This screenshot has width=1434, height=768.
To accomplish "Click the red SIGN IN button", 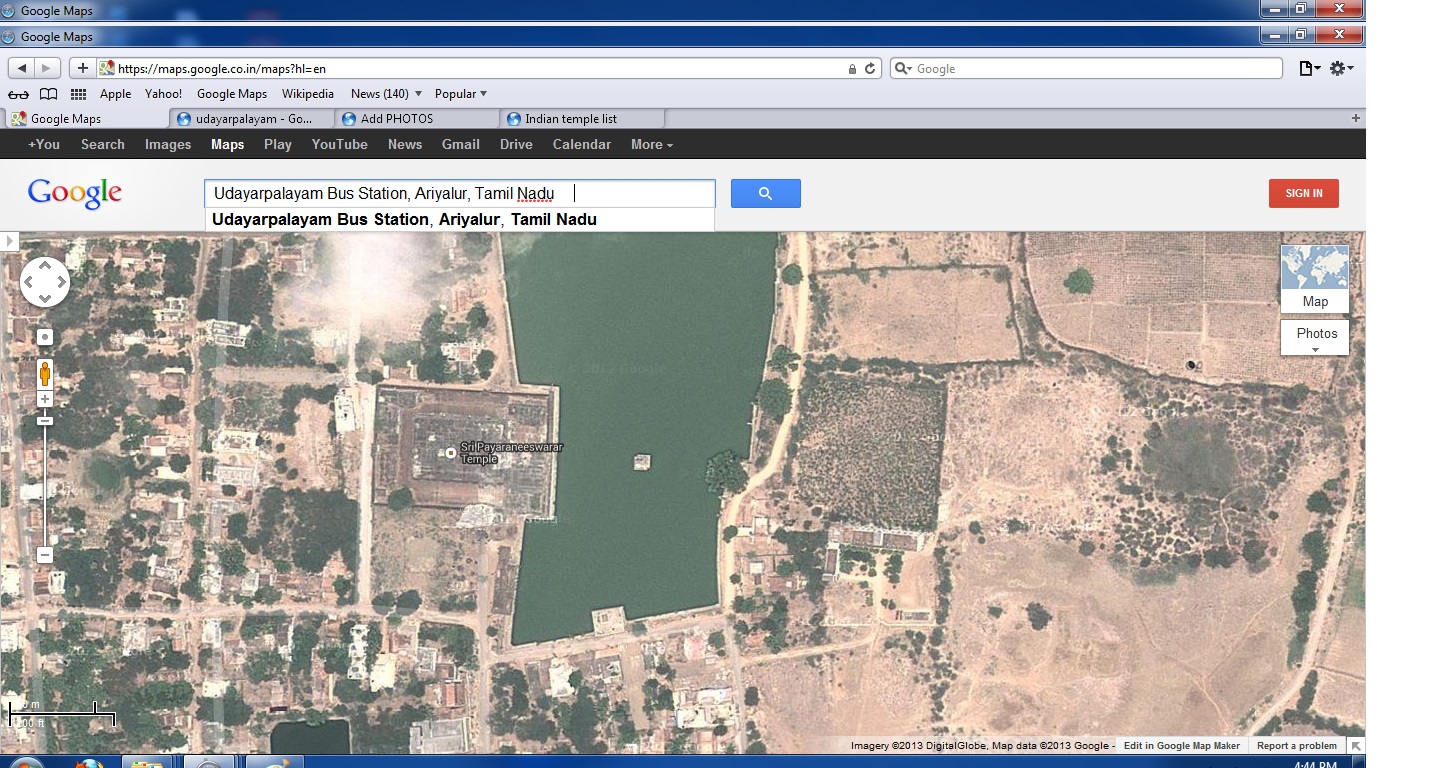I will click(1303, 193).
